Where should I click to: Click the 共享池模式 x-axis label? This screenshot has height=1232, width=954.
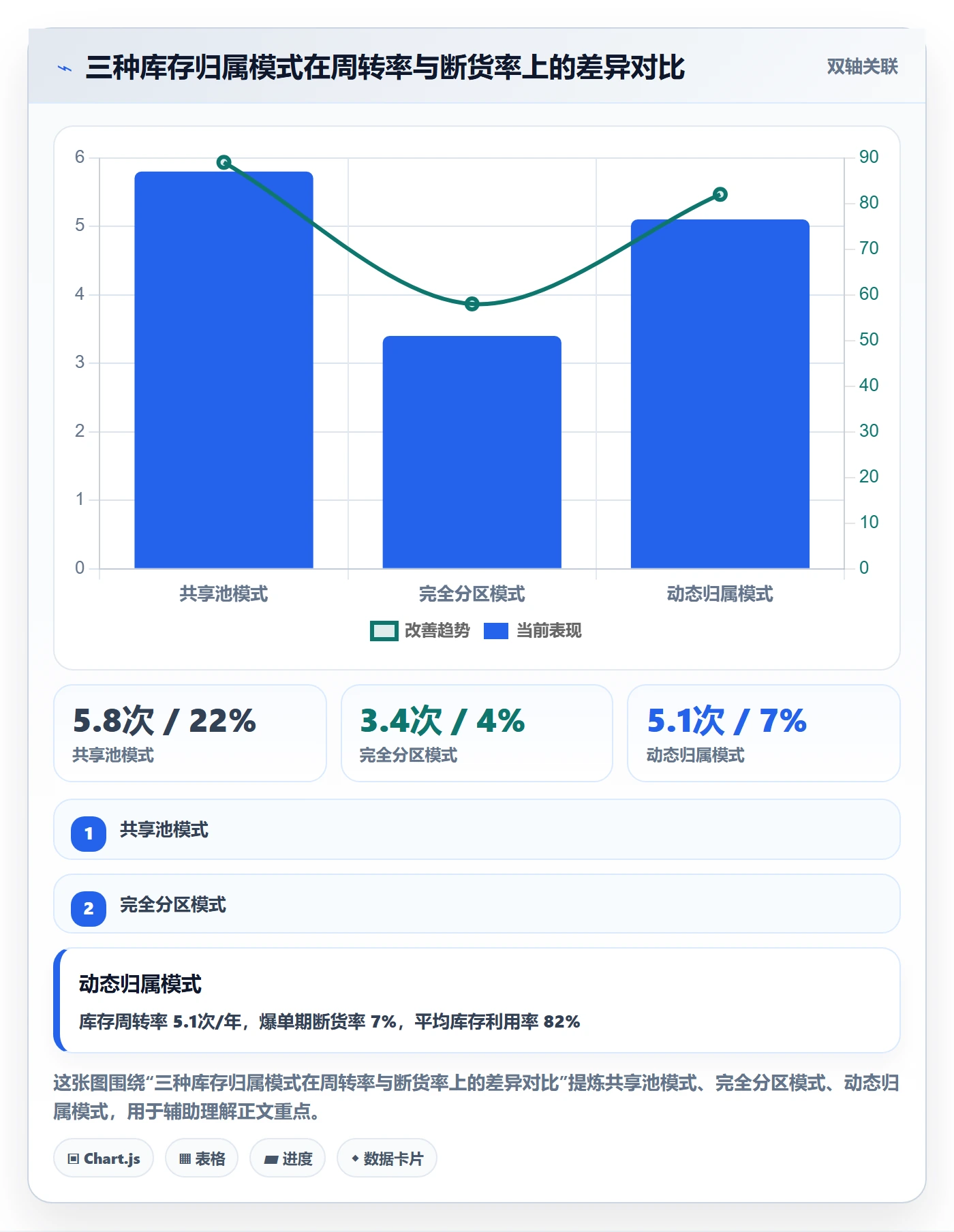pyautogui.click(x=224, y=594)
